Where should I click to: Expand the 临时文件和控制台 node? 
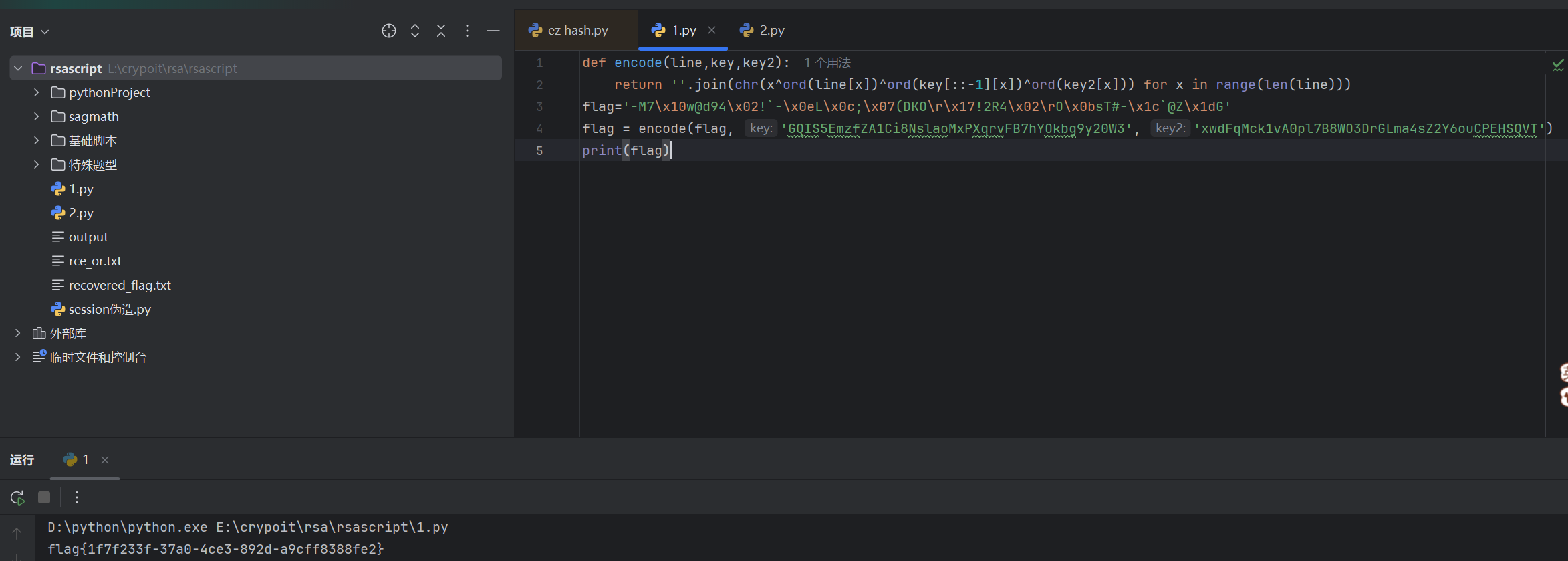(18, 357)
